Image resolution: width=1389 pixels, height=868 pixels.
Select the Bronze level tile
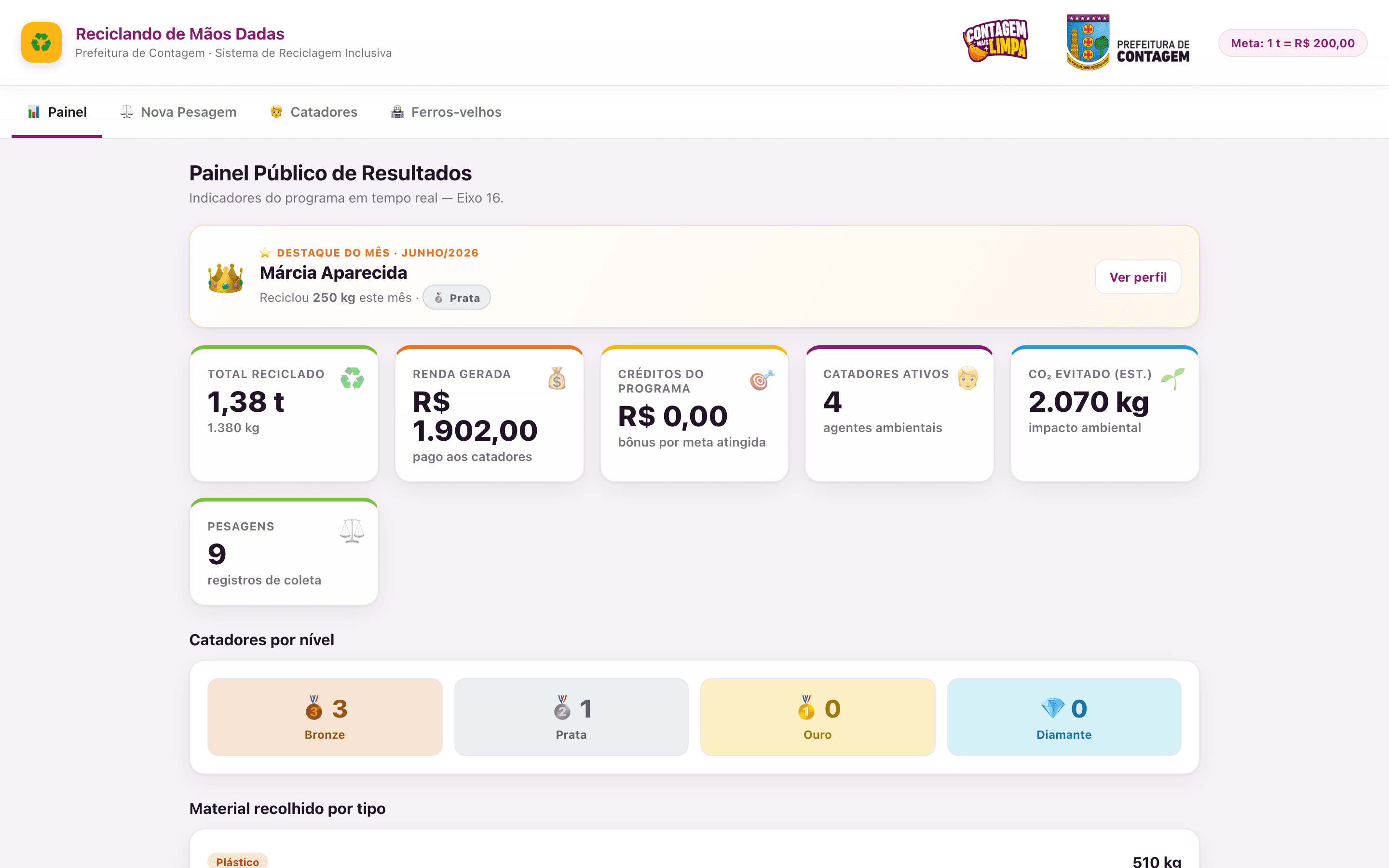[x=325, y=717]
